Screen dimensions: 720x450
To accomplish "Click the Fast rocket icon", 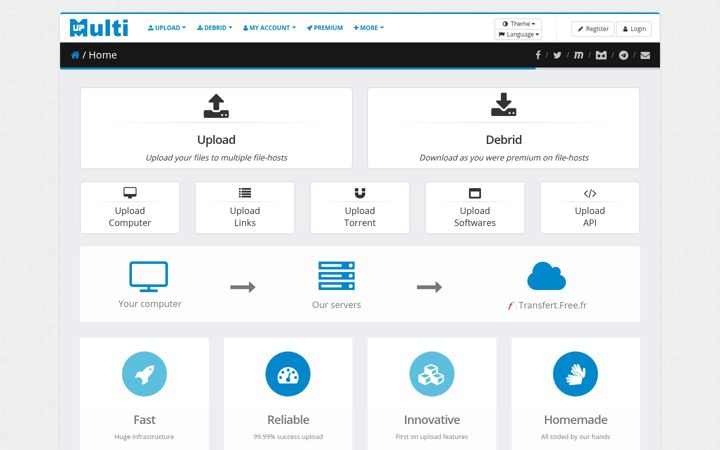I will pos(145,374).
